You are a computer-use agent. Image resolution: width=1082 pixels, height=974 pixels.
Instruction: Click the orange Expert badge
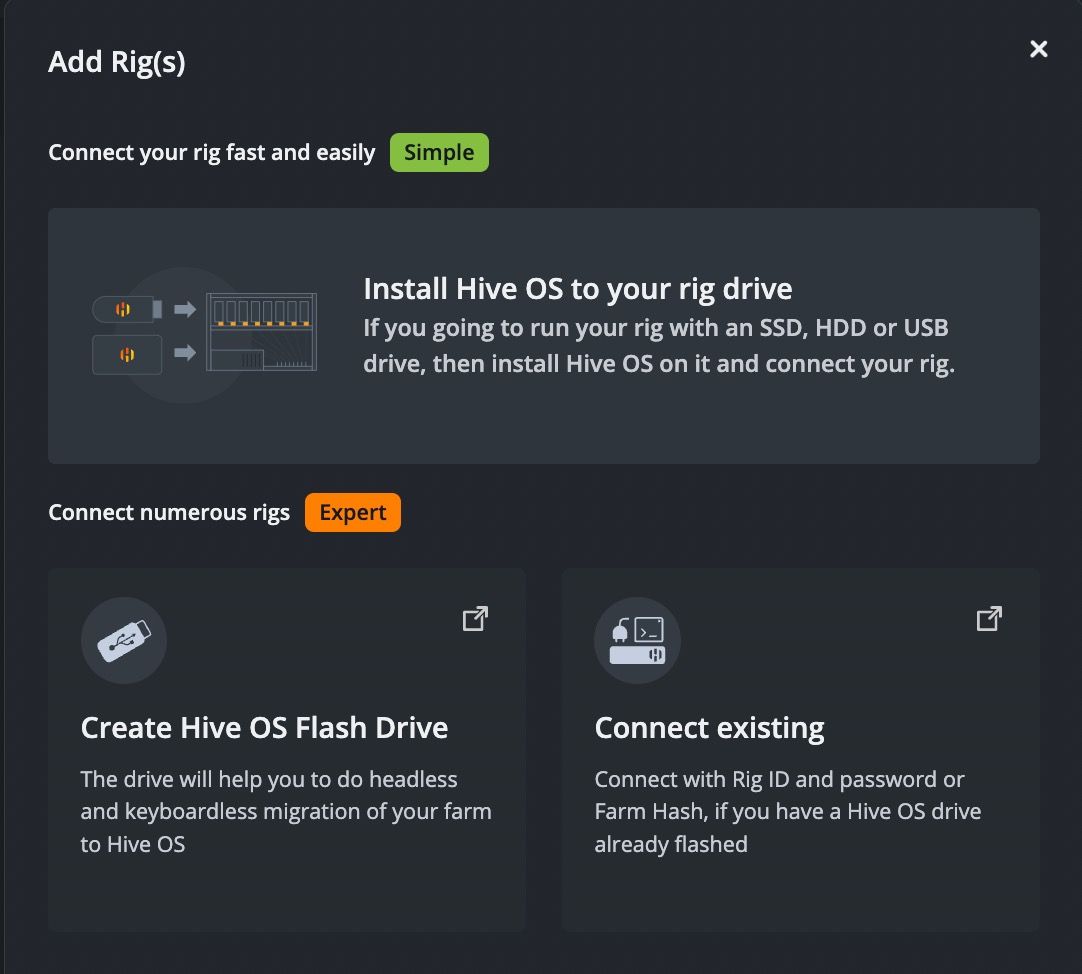tap(353, 512)
